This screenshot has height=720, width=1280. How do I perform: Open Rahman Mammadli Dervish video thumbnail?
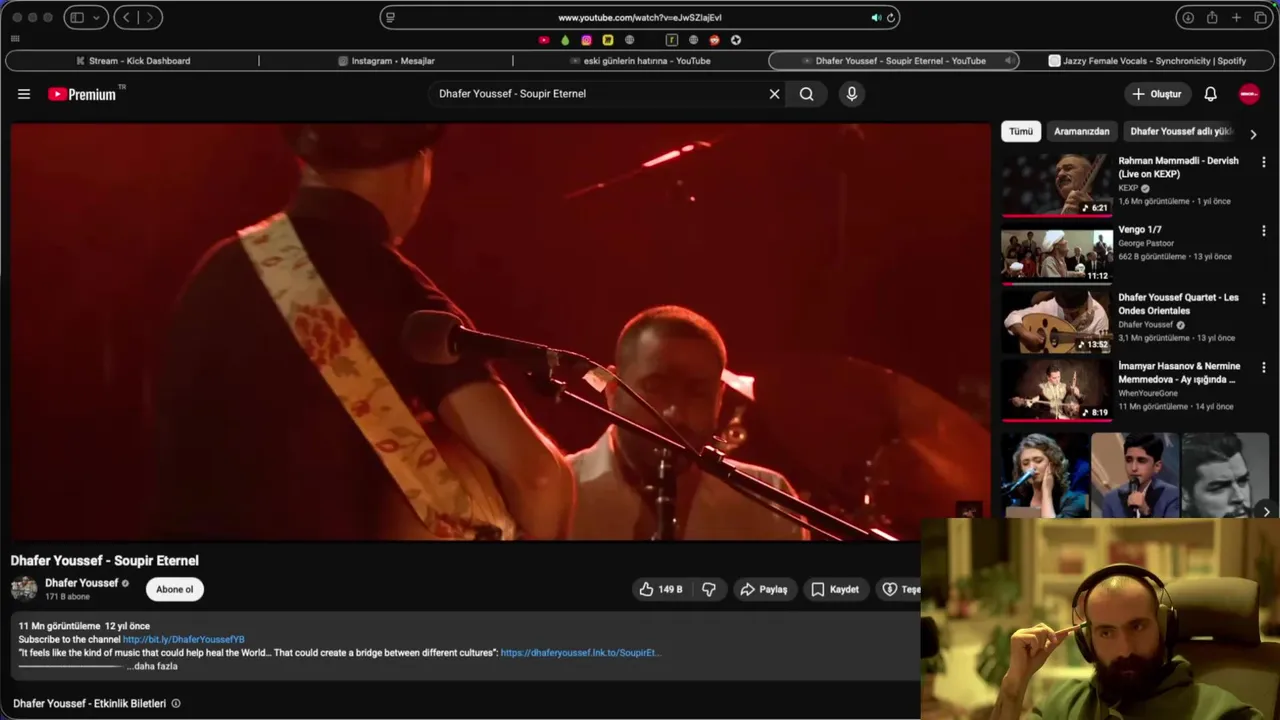click(x=1057, y=183)
